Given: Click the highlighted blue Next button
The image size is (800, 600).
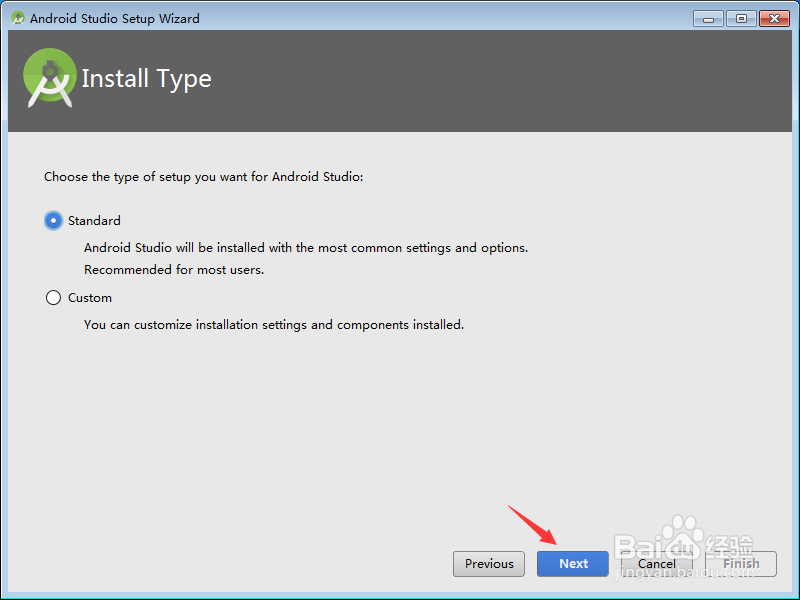Looking at the screenshot, I should point(572,563).
